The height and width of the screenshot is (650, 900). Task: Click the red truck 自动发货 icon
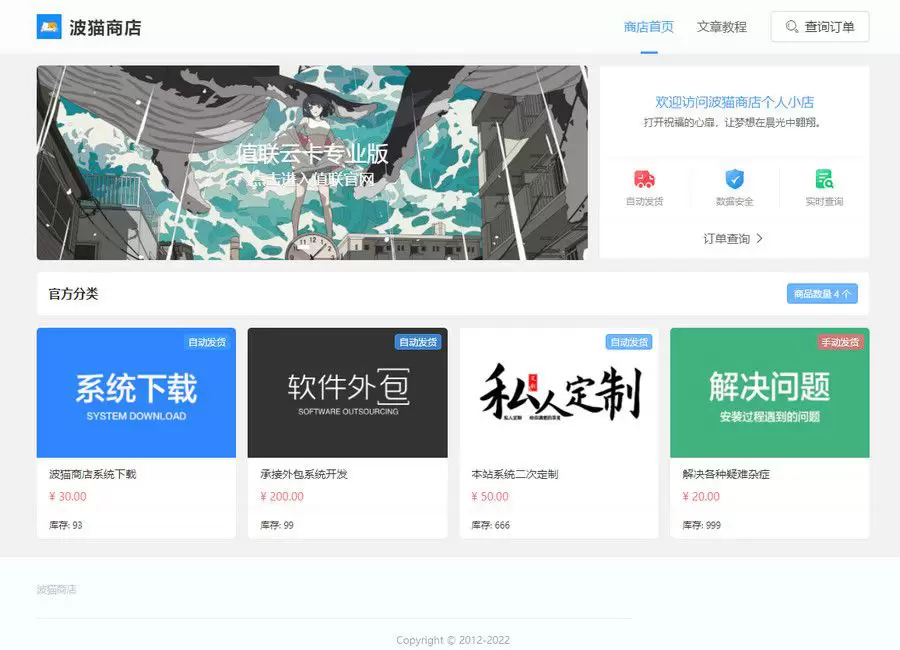point(645,179)
